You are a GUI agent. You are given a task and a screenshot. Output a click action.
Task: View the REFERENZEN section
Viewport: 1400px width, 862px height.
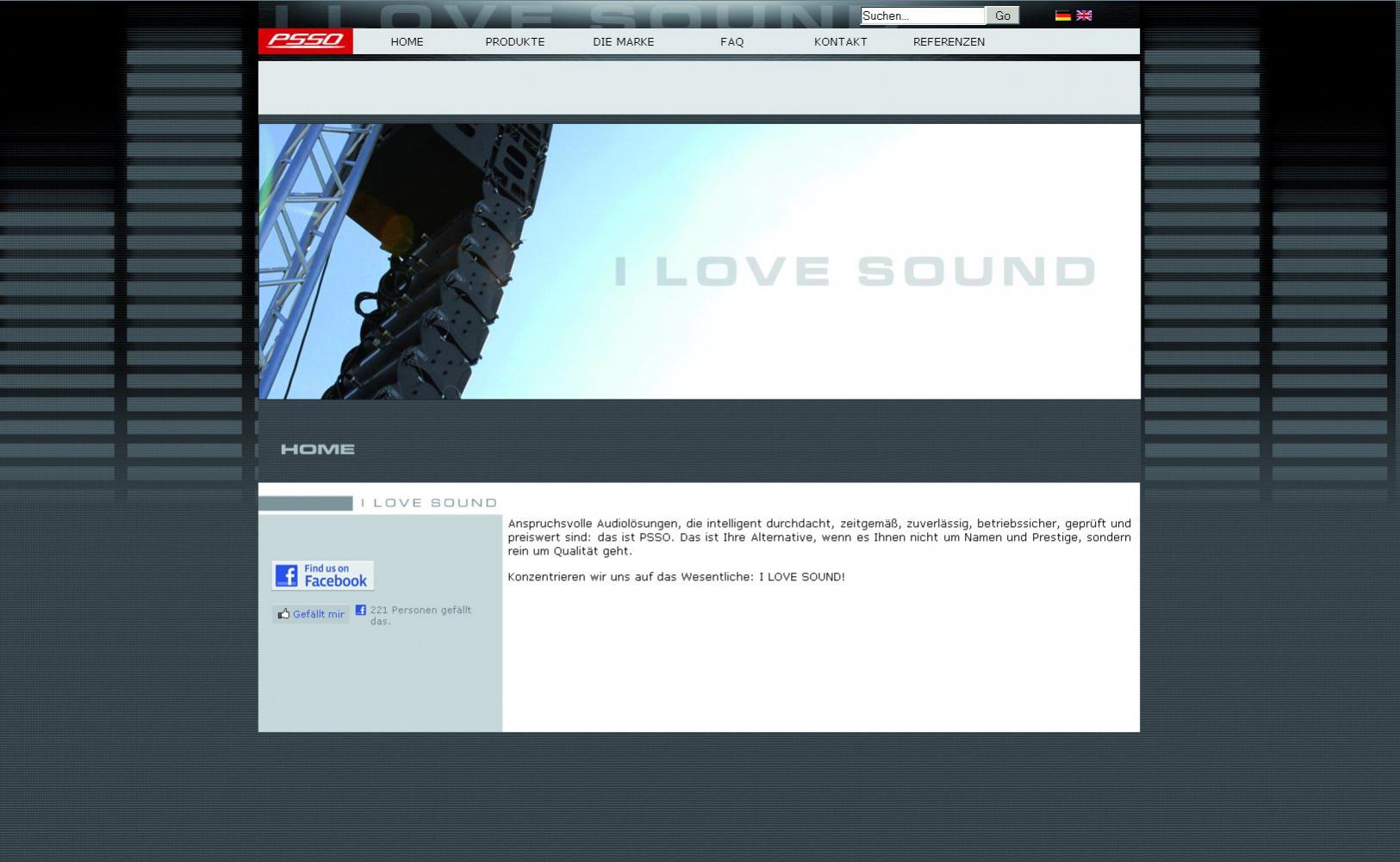tap(949, 41)
